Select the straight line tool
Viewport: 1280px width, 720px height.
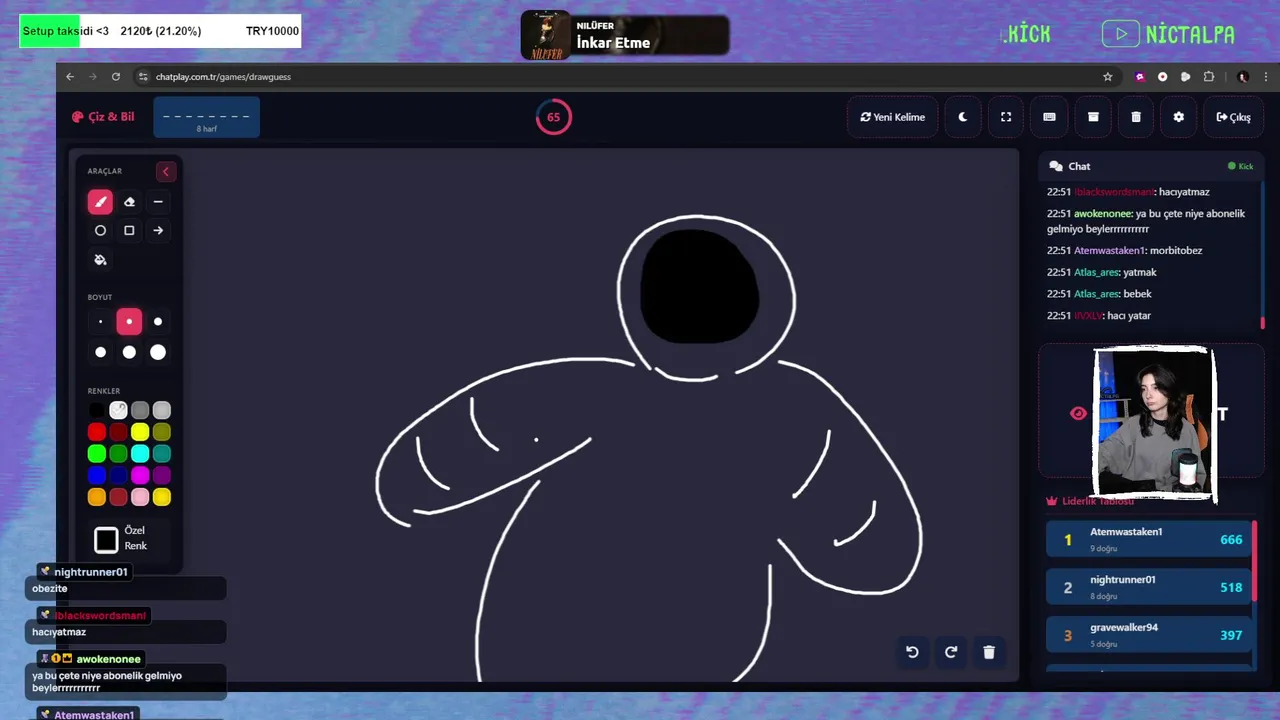(x=158, y=202)
